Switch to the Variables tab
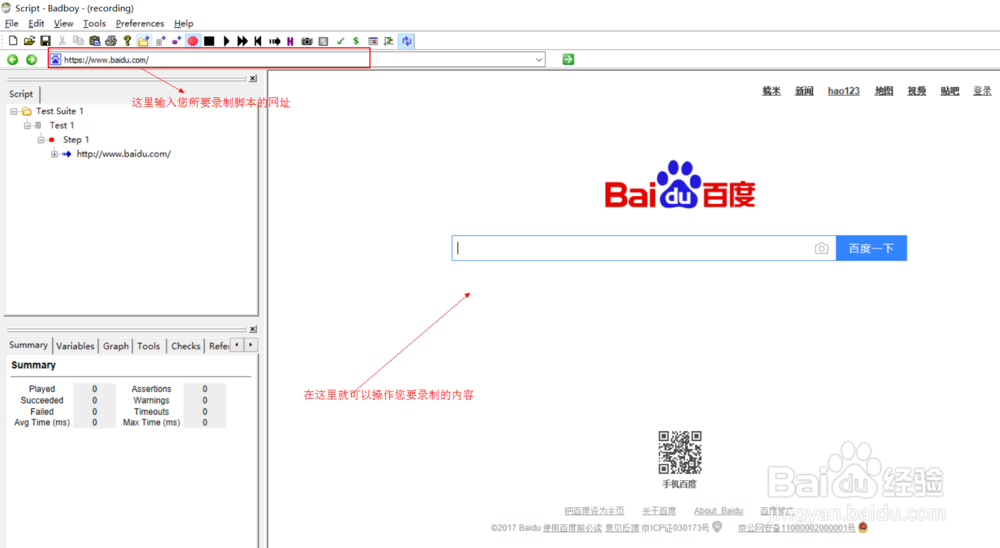The width and height of the screenshot is (1000, 548). [x=75, y=346]
